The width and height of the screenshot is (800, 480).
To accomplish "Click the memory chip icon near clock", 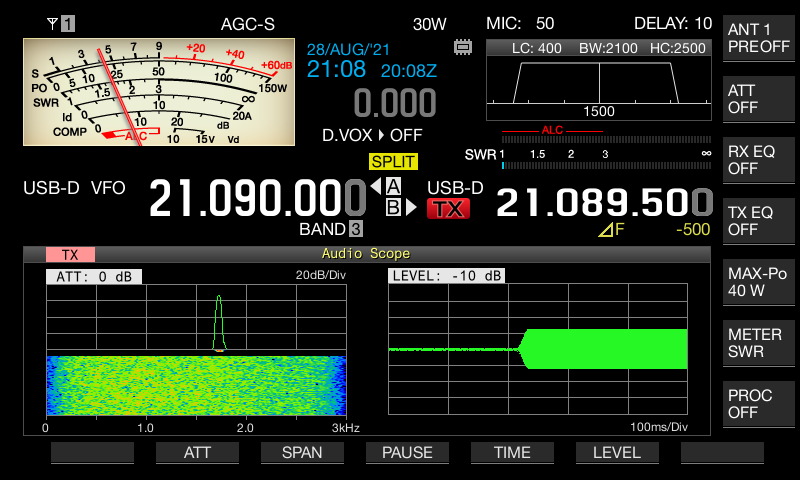I will pos(463,47).
